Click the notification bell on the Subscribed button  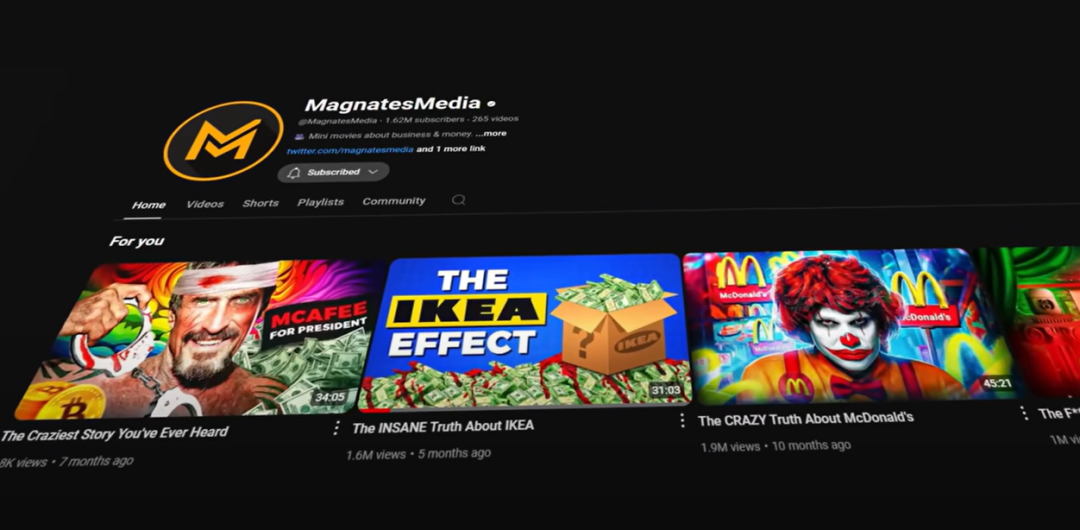point(294,172)
